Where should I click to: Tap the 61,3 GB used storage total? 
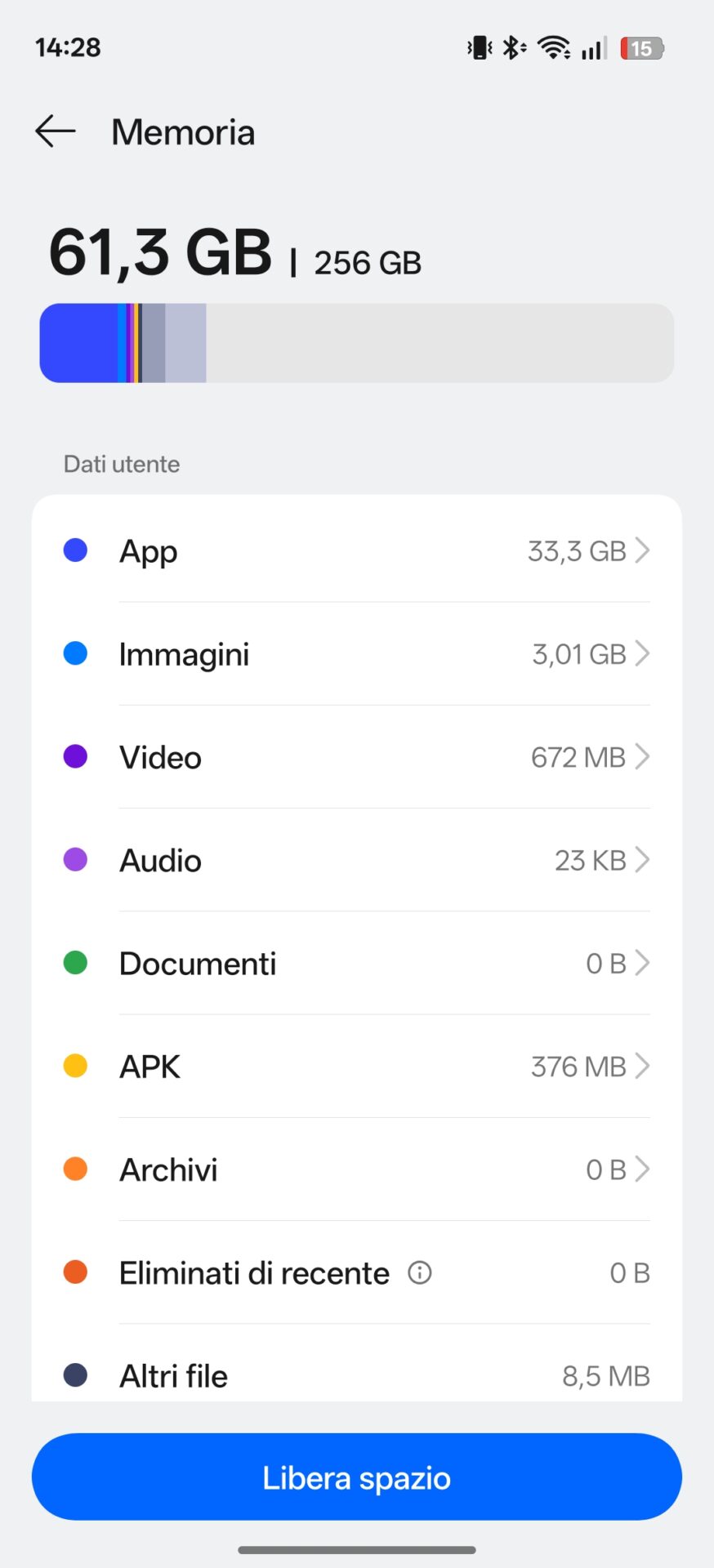click(160, 253)
